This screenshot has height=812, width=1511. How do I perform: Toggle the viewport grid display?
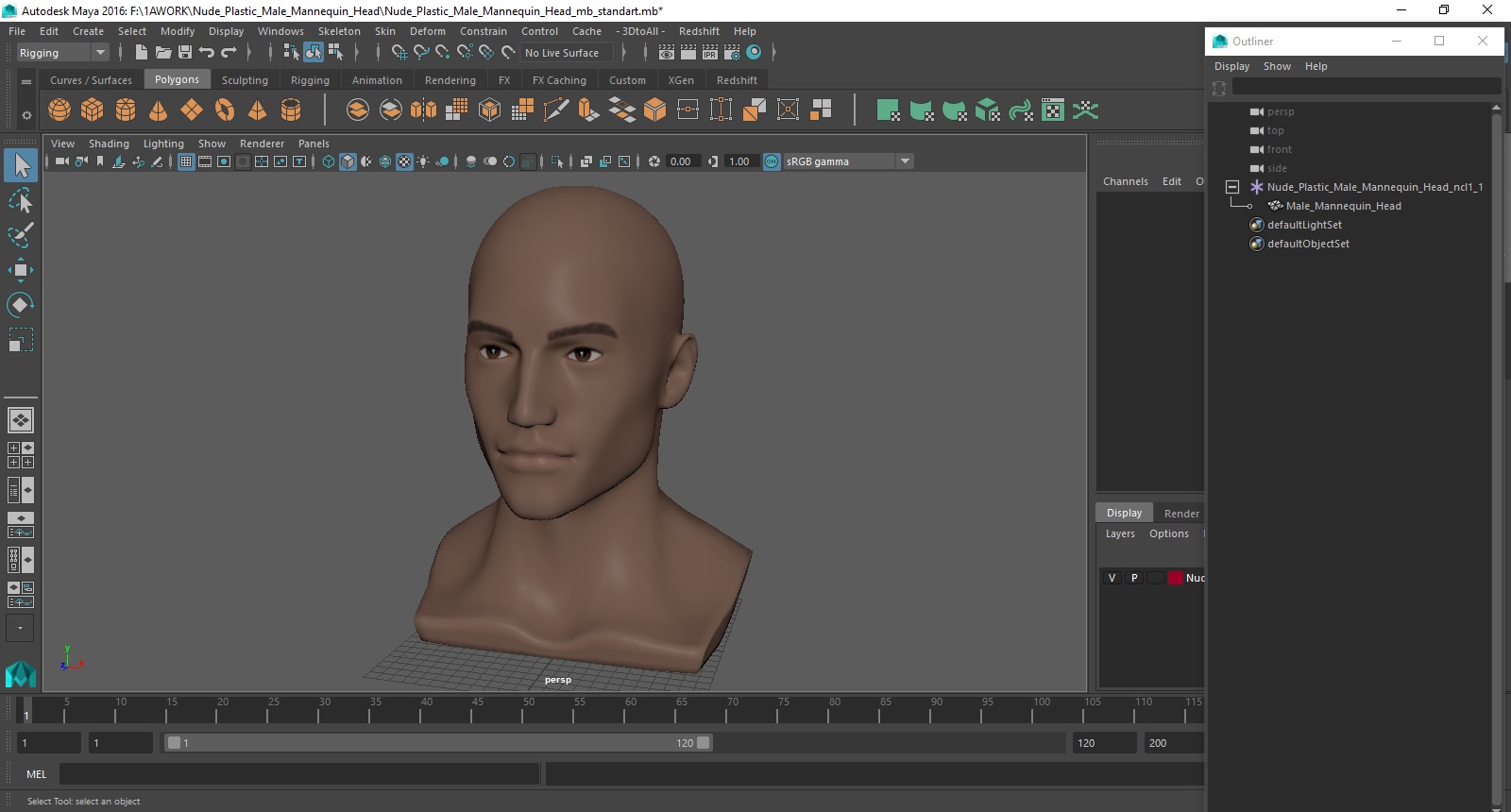(x=186, y=161)
